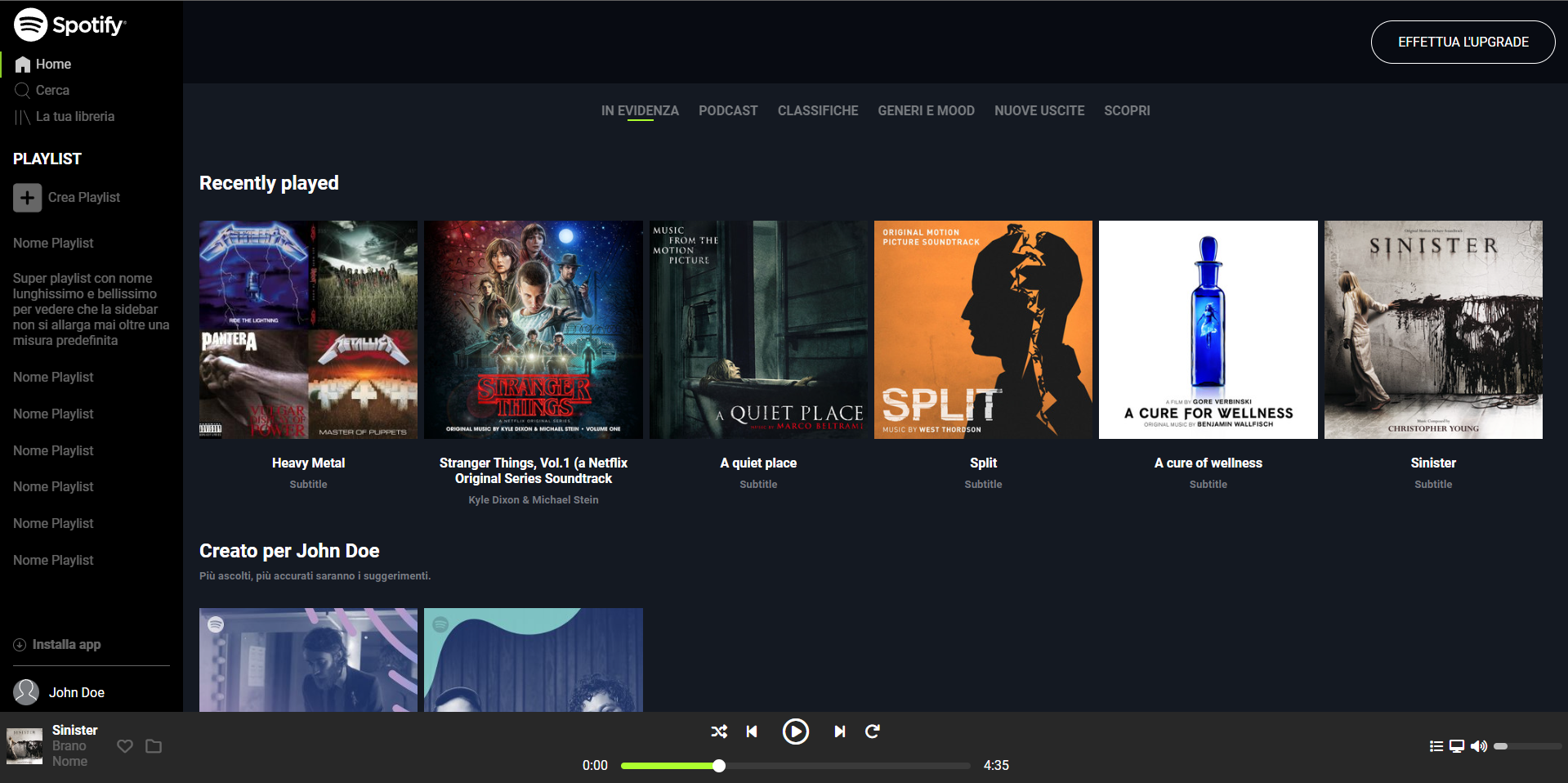Viewport: 1568px width, 783px height.
Task: Click the Installa app download icon
Action: (x=20, y=645)
